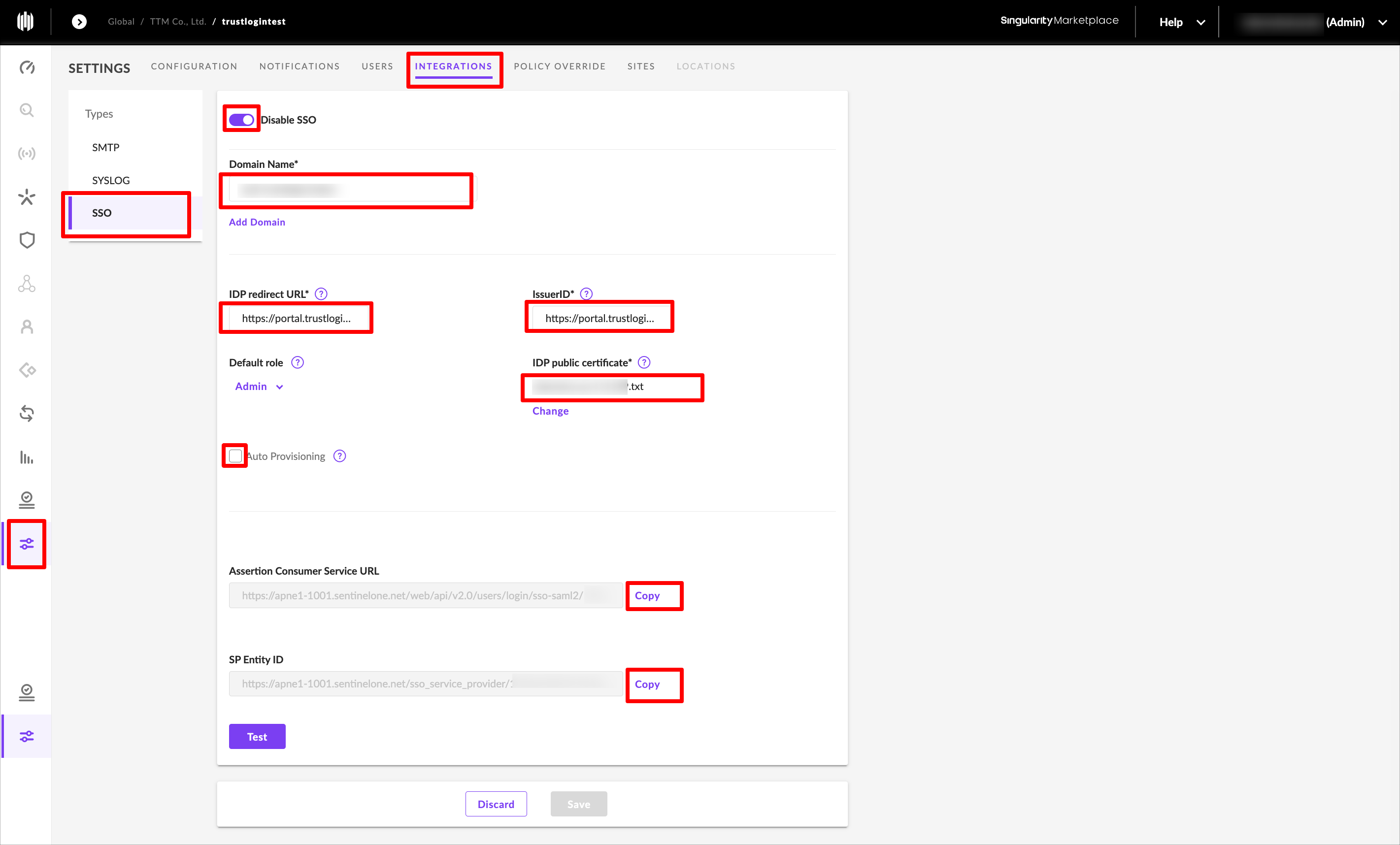The image size is (1400, 845).
Task: Open the three-node network icon in sidebar
Action: (27, 283)
